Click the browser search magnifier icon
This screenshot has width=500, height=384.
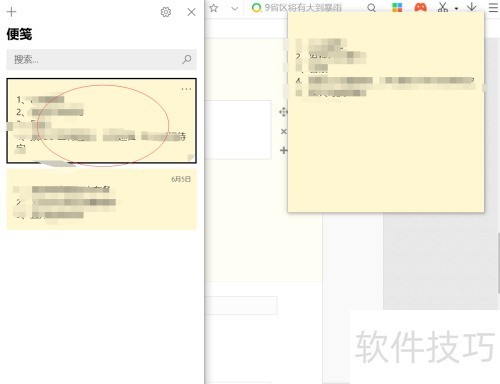click(371, 8)
